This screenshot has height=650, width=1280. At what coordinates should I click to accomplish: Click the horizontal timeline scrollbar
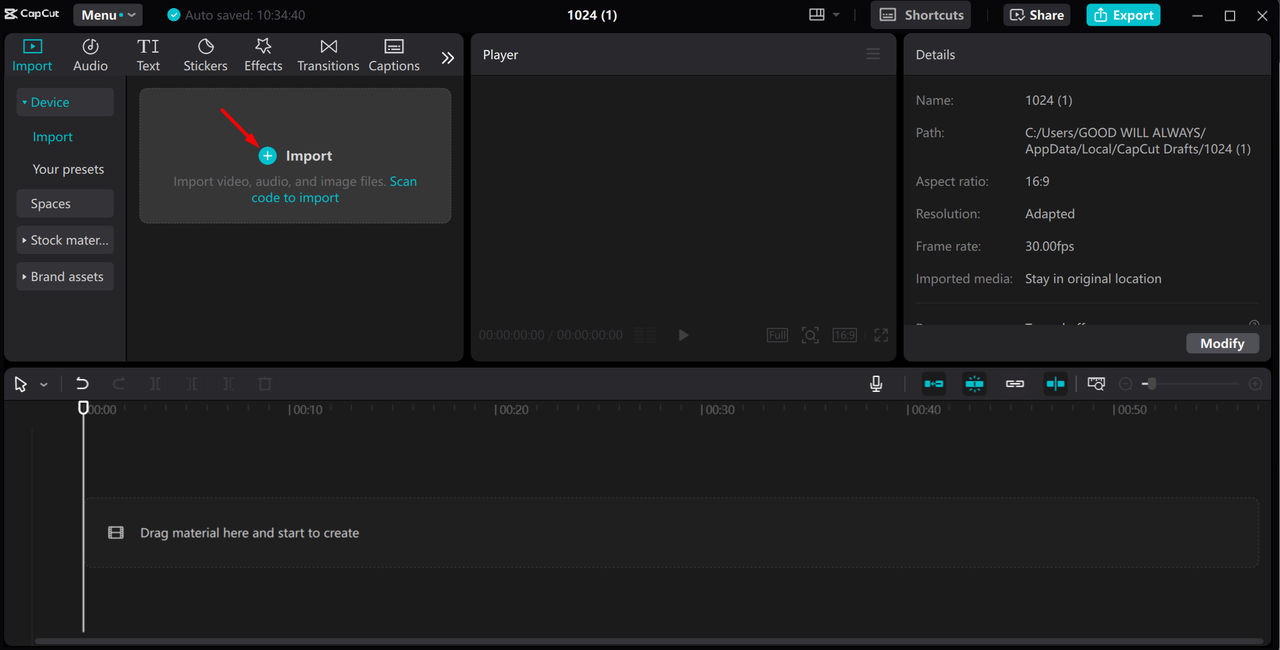[x=649, y=641]
